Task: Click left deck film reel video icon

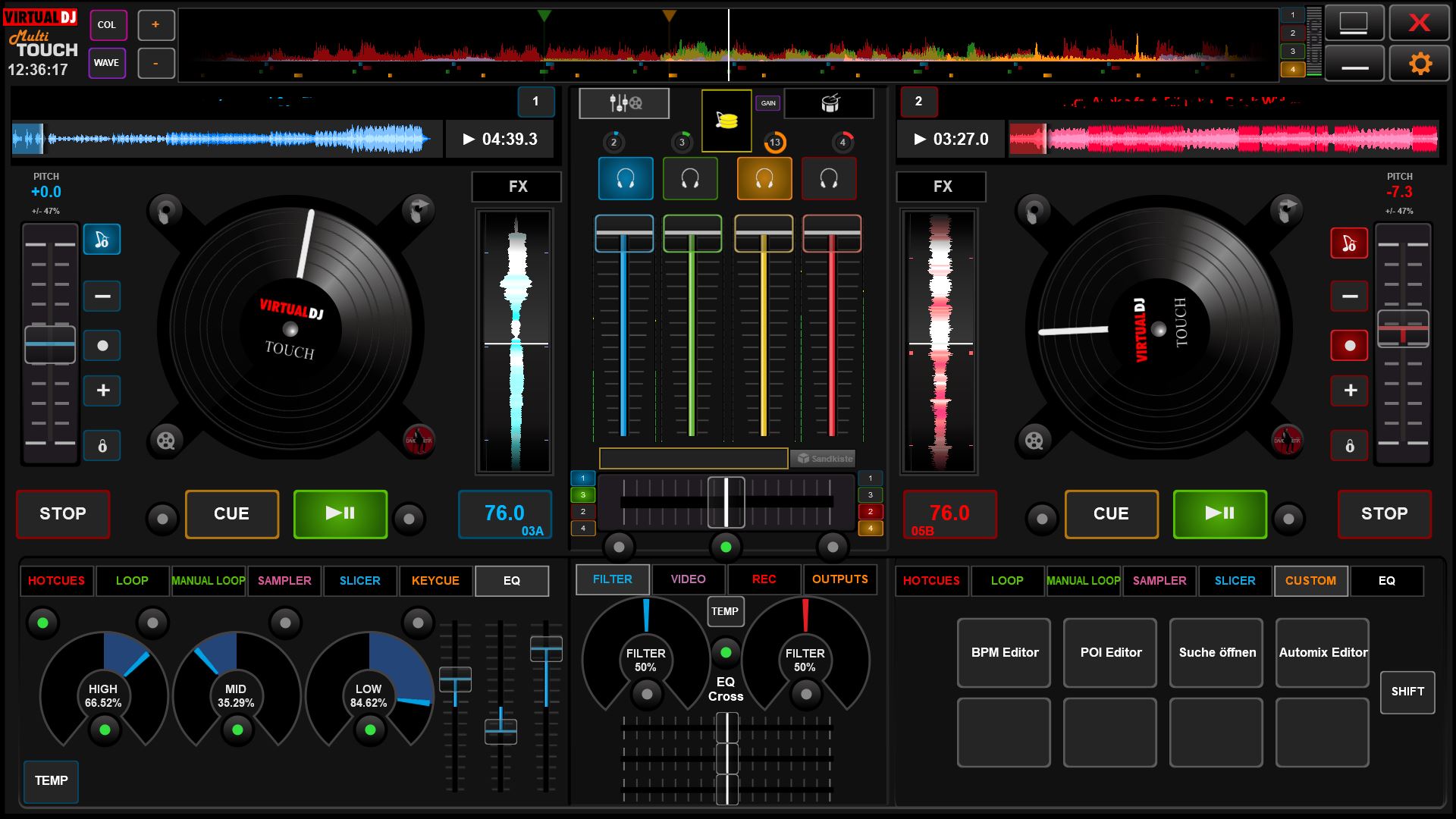Action: [x=165, y=440]
